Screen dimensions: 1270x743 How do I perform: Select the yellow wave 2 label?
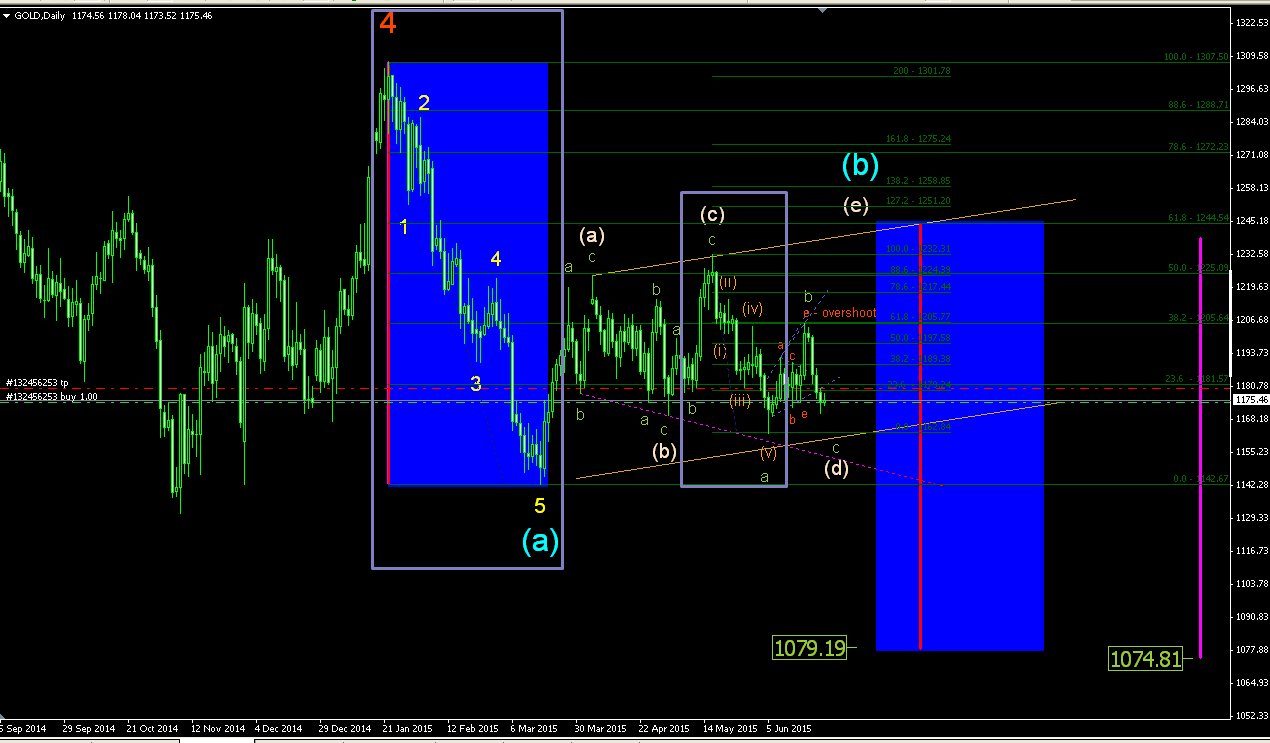coord(424,102)
